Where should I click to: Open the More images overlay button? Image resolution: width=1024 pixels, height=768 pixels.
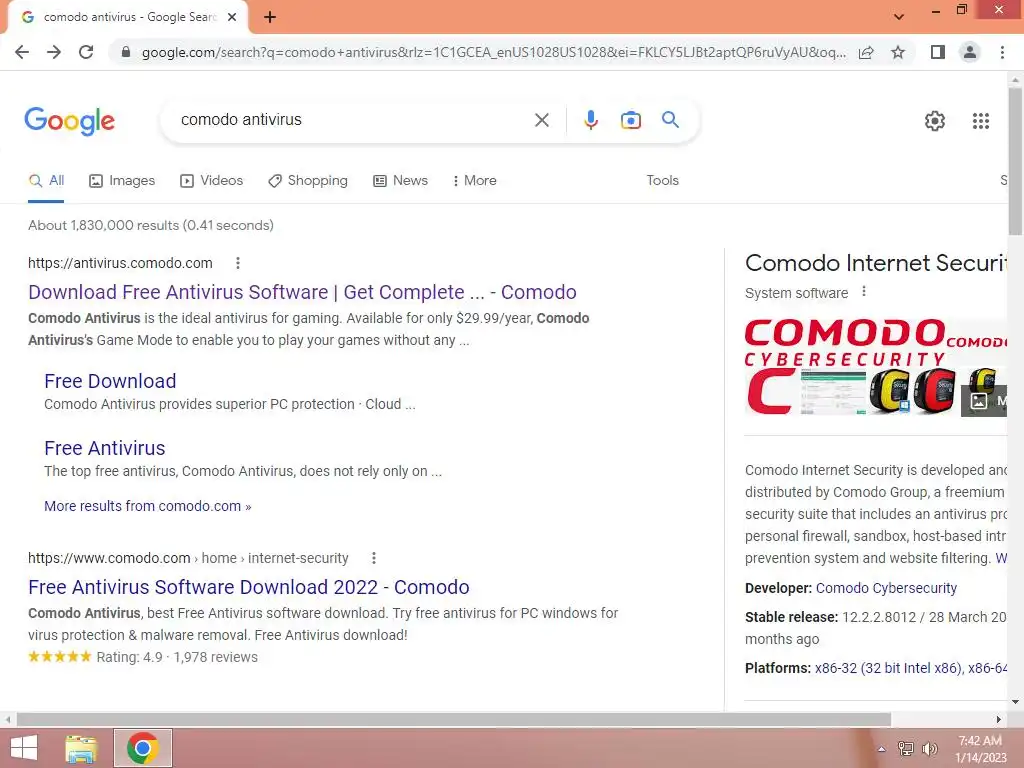(x=984, y=401)
